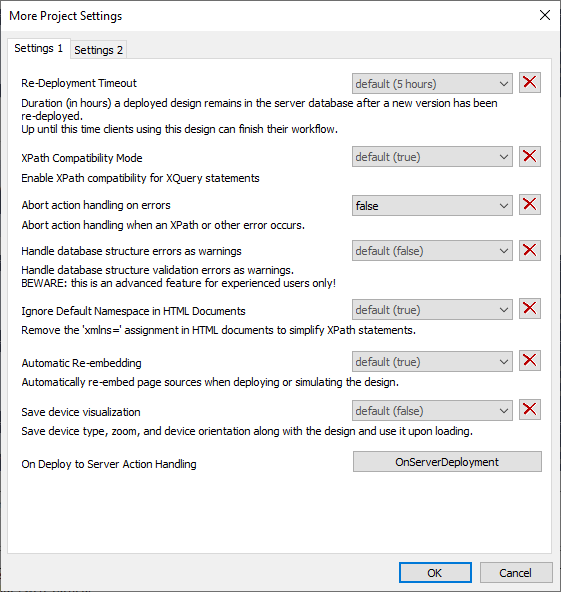Switch to the Settings 2 tab
This screenshot has width=561, height=592.
tap(99, 50)
